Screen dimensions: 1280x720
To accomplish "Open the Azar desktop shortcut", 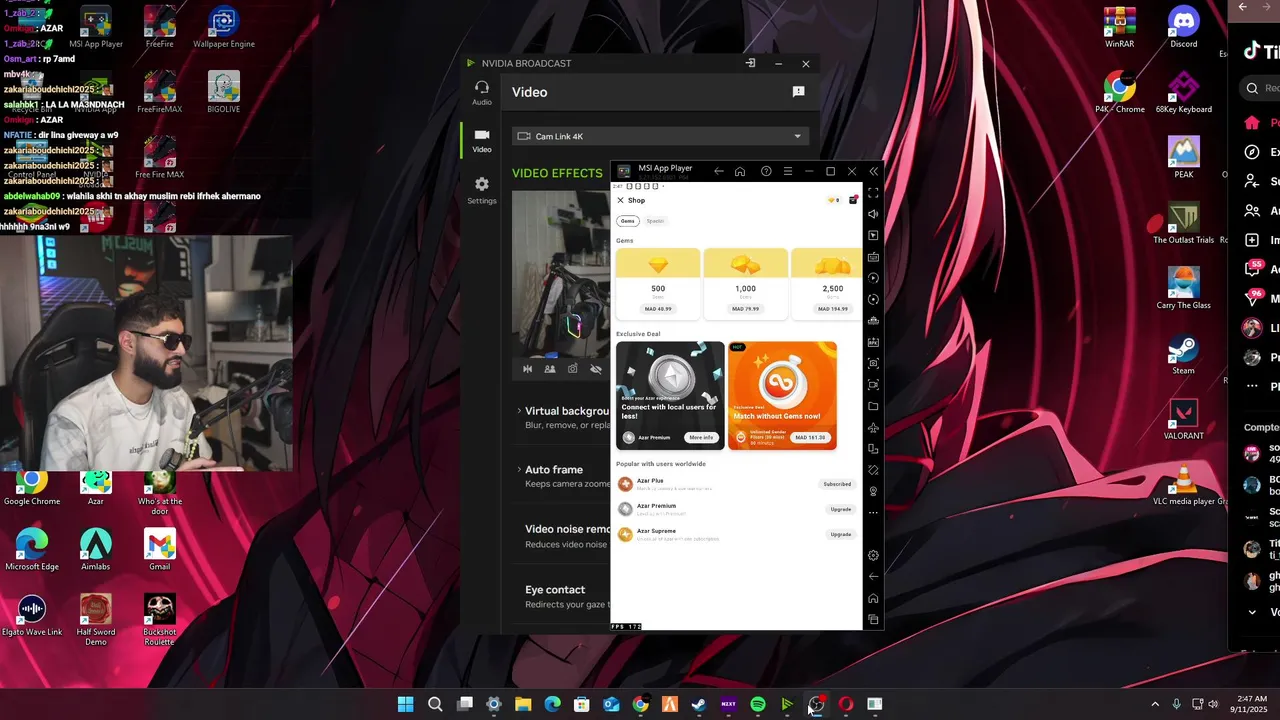I will click(96, 487).
